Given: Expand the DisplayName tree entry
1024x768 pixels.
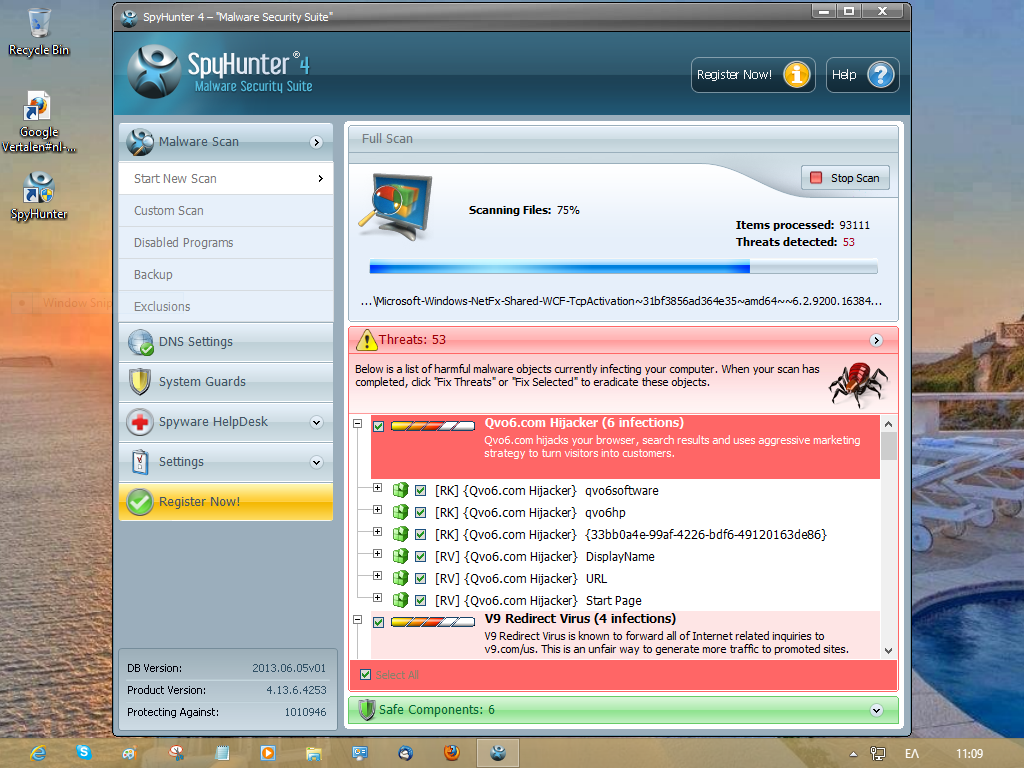Looking at the screenshot, I should coord(377,554).
